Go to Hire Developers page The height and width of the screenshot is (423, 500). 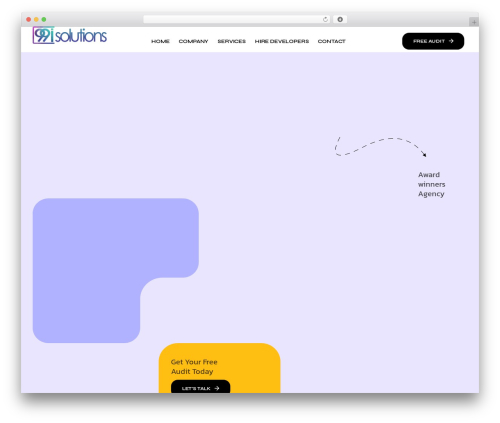click(282, 41)
